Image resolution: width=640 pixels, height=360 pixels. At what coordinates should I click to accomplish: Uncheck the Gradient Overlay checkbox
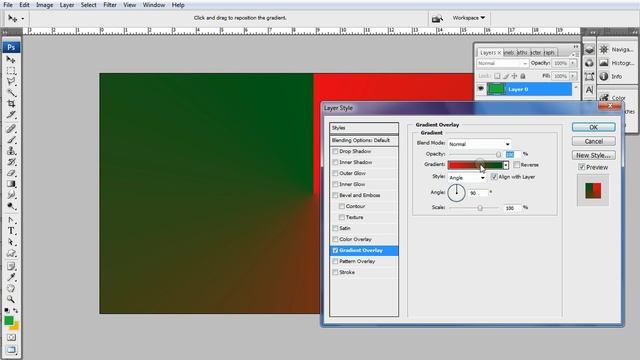pos(335,251)
